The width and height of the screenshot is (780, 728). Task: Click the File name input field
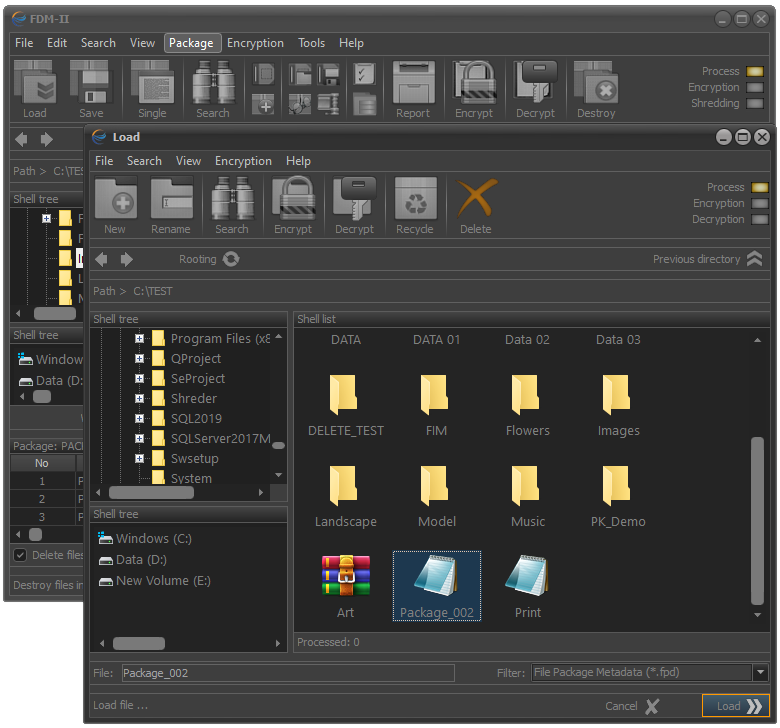pyautogui.click(x=288, y=673)
